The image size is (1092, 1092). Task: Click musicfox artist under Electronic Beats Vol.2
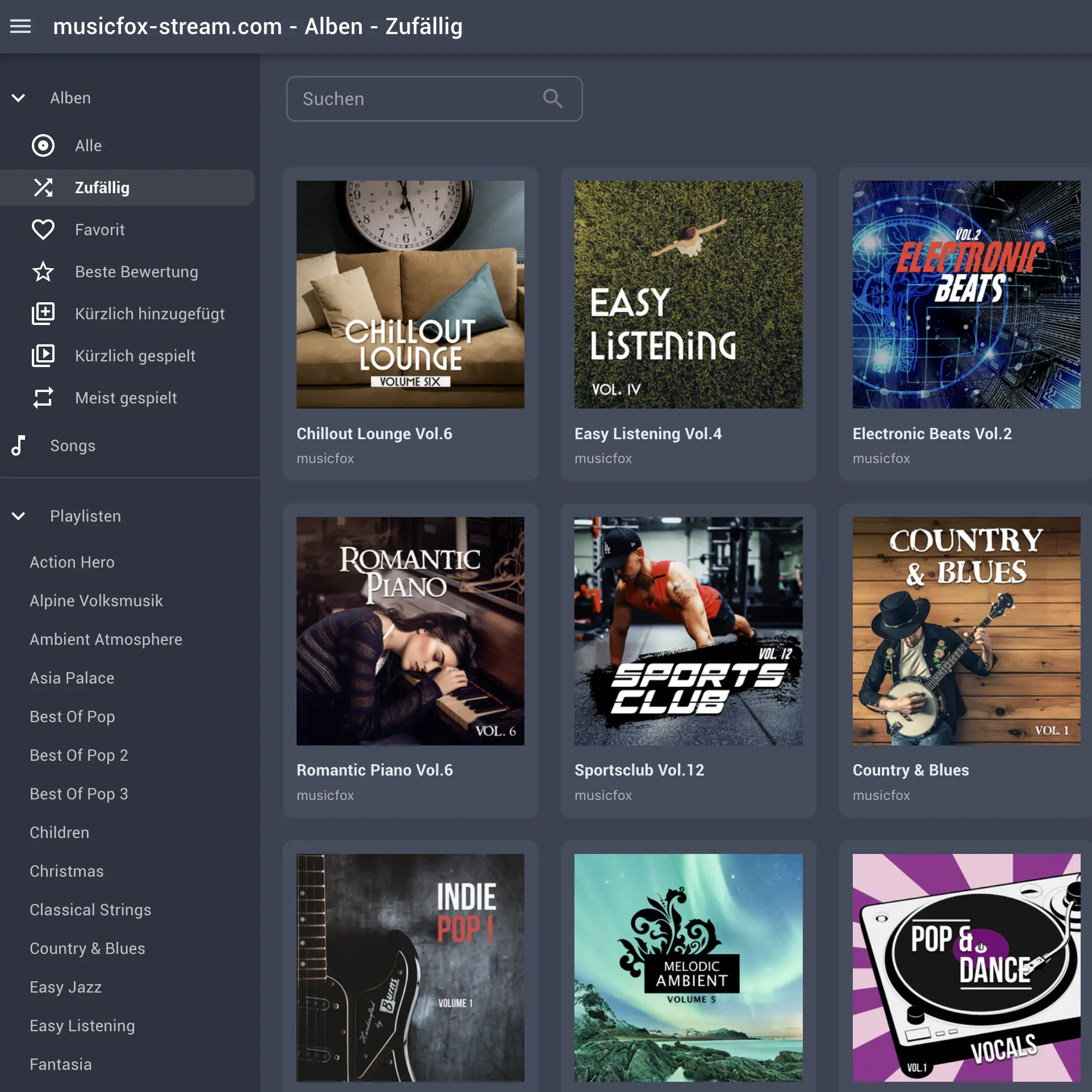click(x=881, y=459)
